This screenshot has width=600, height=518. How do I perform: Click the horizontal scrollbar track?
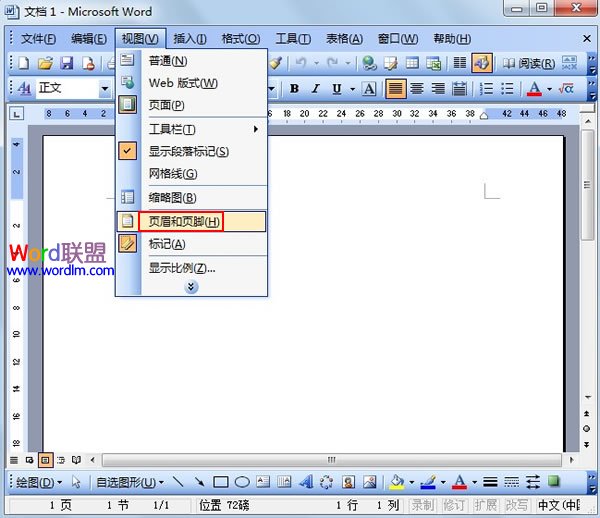pyautogui.click(x=332, y=460)
